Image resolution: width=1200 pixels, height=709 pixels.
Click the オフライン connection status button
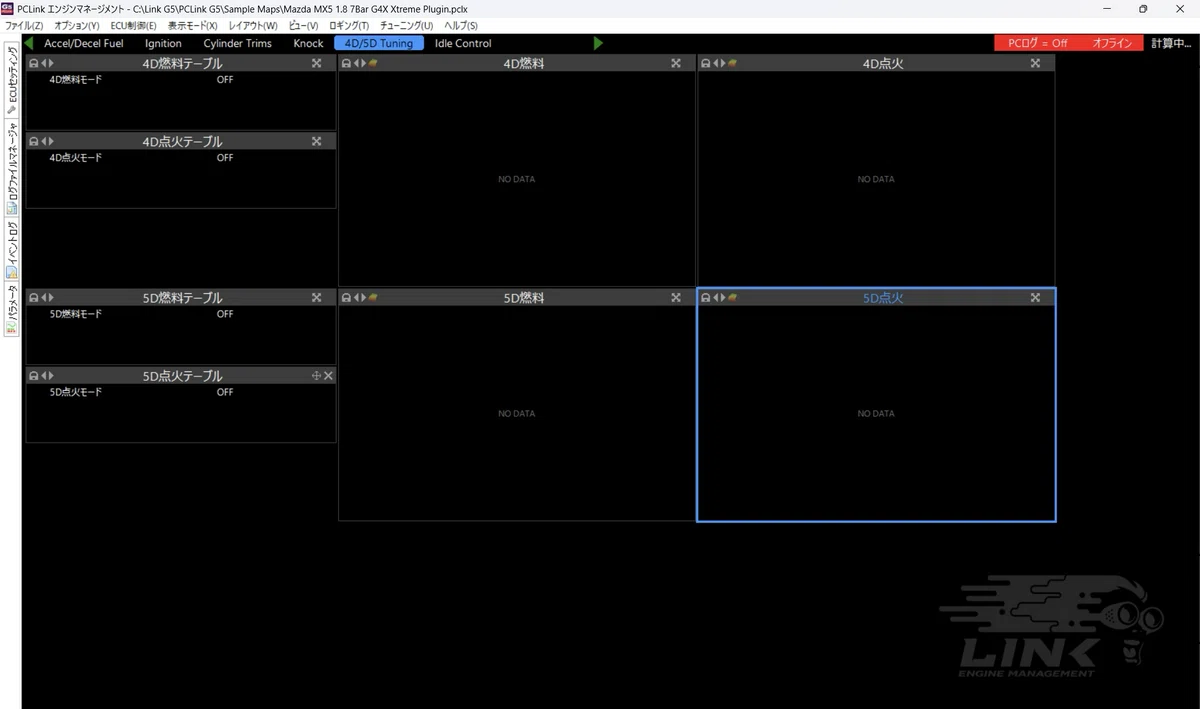tap(1112, 43)
